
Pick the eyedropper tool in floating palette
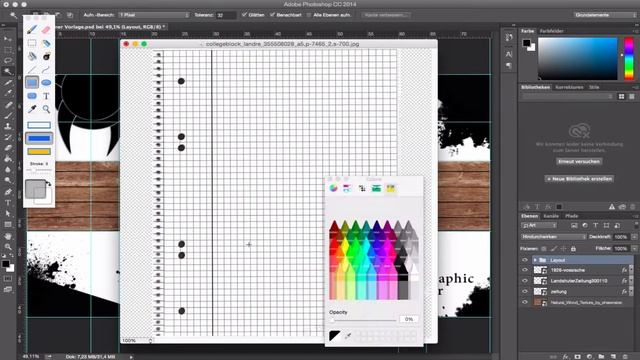click(x=32, y=109)
